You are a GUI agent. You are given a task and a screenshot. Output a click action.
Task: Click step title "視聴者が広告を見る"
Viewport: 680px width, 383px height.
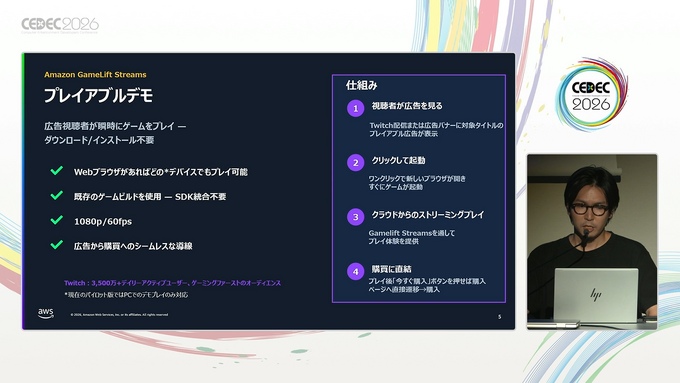pyautogui.click(x=407, y=106)
